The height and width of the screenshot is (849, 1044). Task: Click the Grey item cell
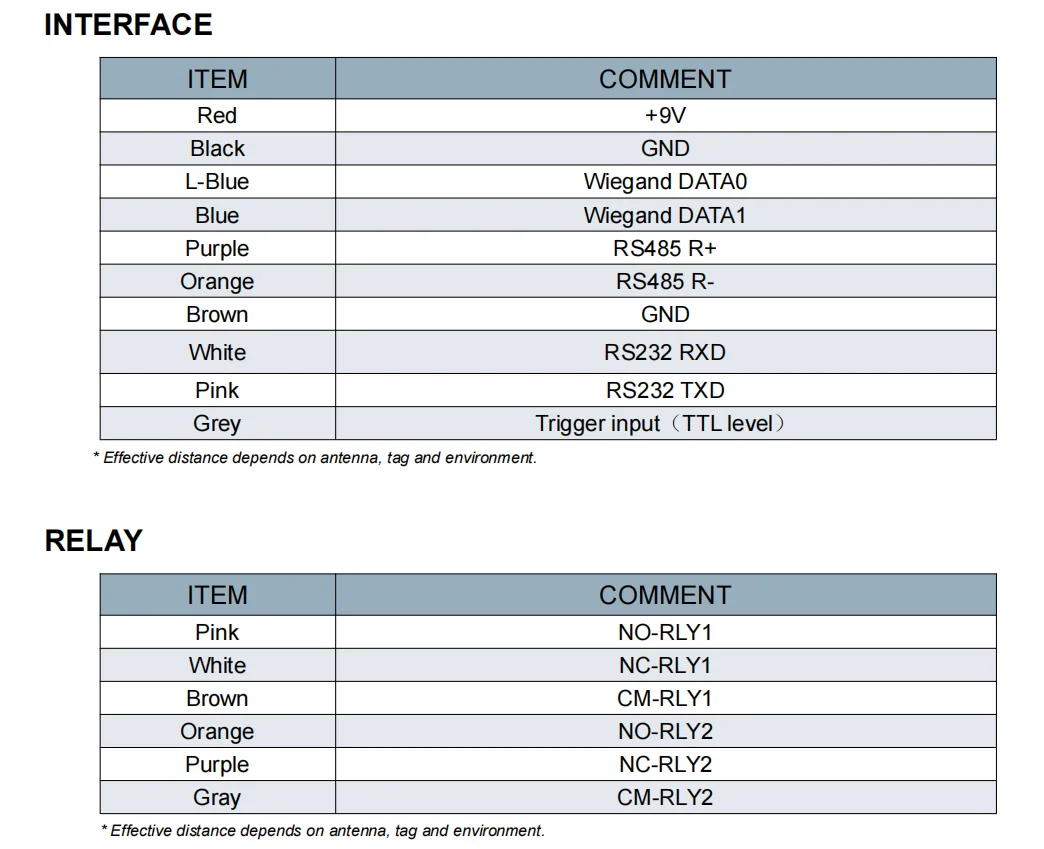pyautogui.click(x=217, y=423)
